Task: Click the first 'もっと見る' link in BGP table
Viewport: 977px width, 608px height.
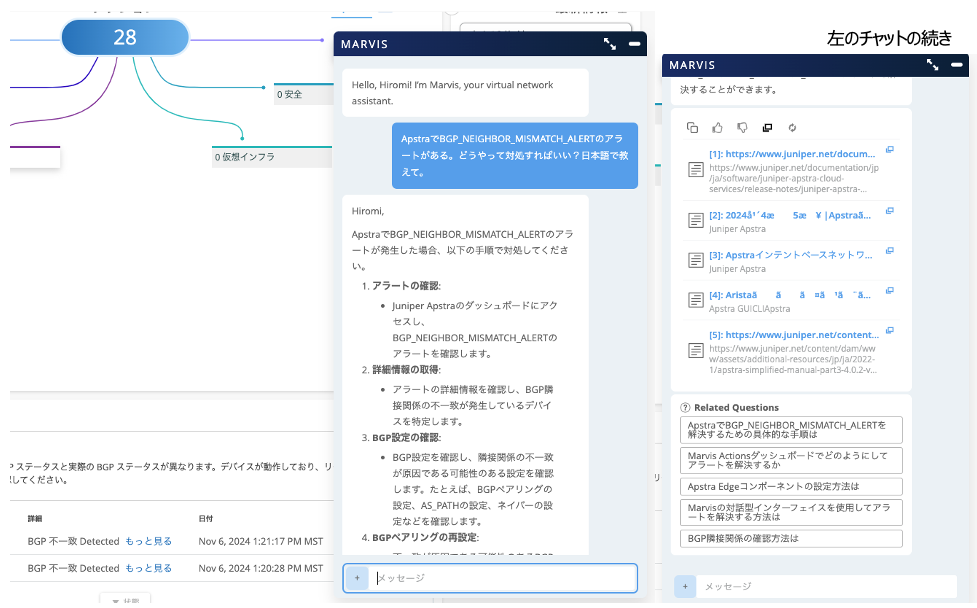Action: 148,541
